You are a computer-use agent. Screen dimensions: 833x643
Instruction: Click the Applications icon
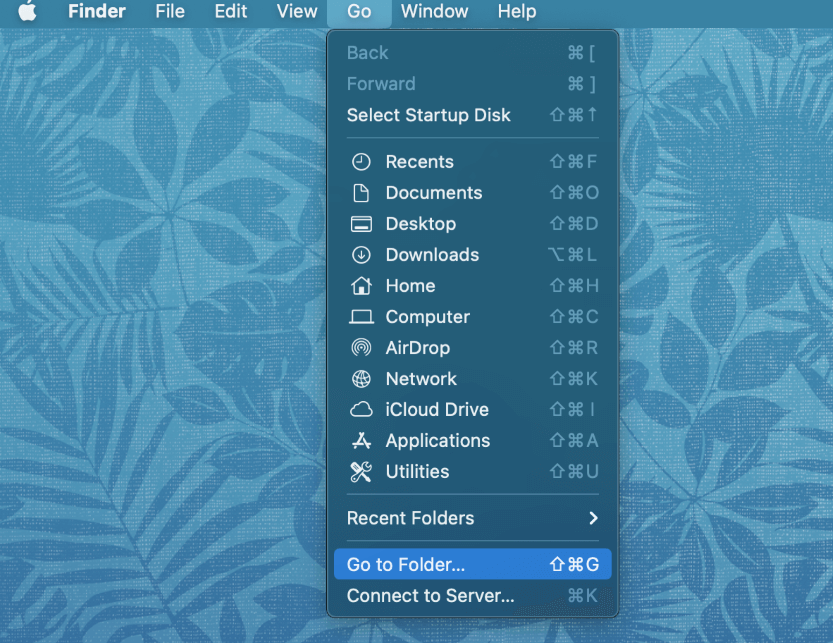pyautogui.click(x=361, y=441)
